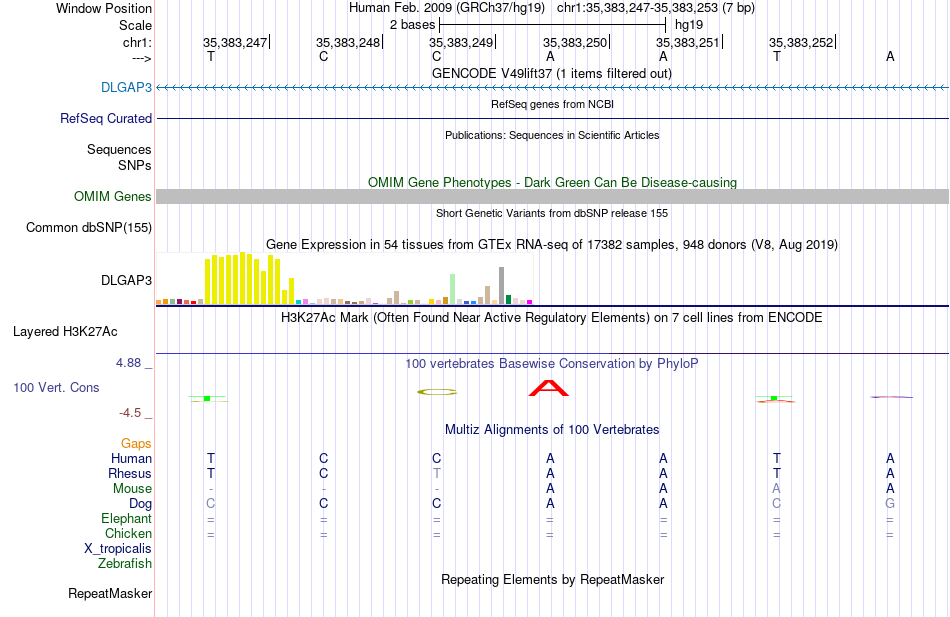The width and height of the screenshot is (950, 617).
Task: Click position label 35,383,252 in the ruler
Action: tap(801, 42)
